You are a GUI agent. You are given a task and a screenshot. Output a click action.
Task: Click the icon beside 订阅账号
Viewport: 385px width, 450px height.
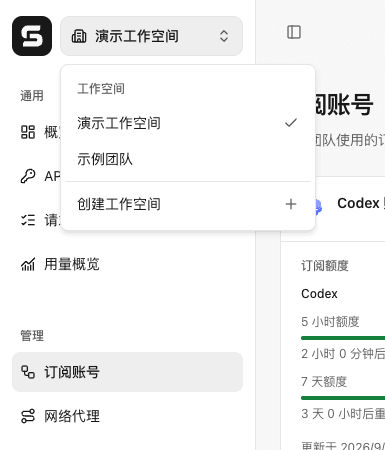coord(28,372)
